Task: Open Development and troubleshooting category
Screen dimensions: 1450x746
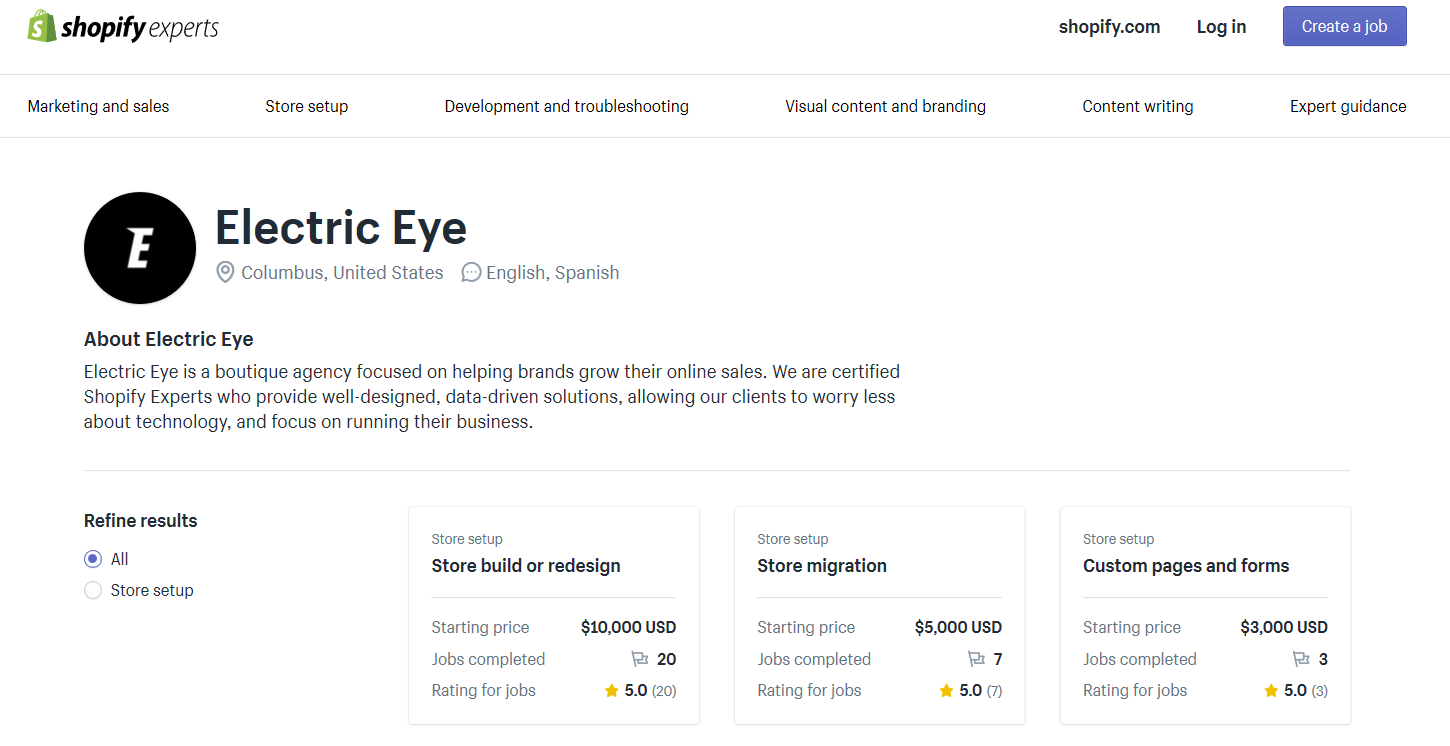Action: tap(567, 106)
